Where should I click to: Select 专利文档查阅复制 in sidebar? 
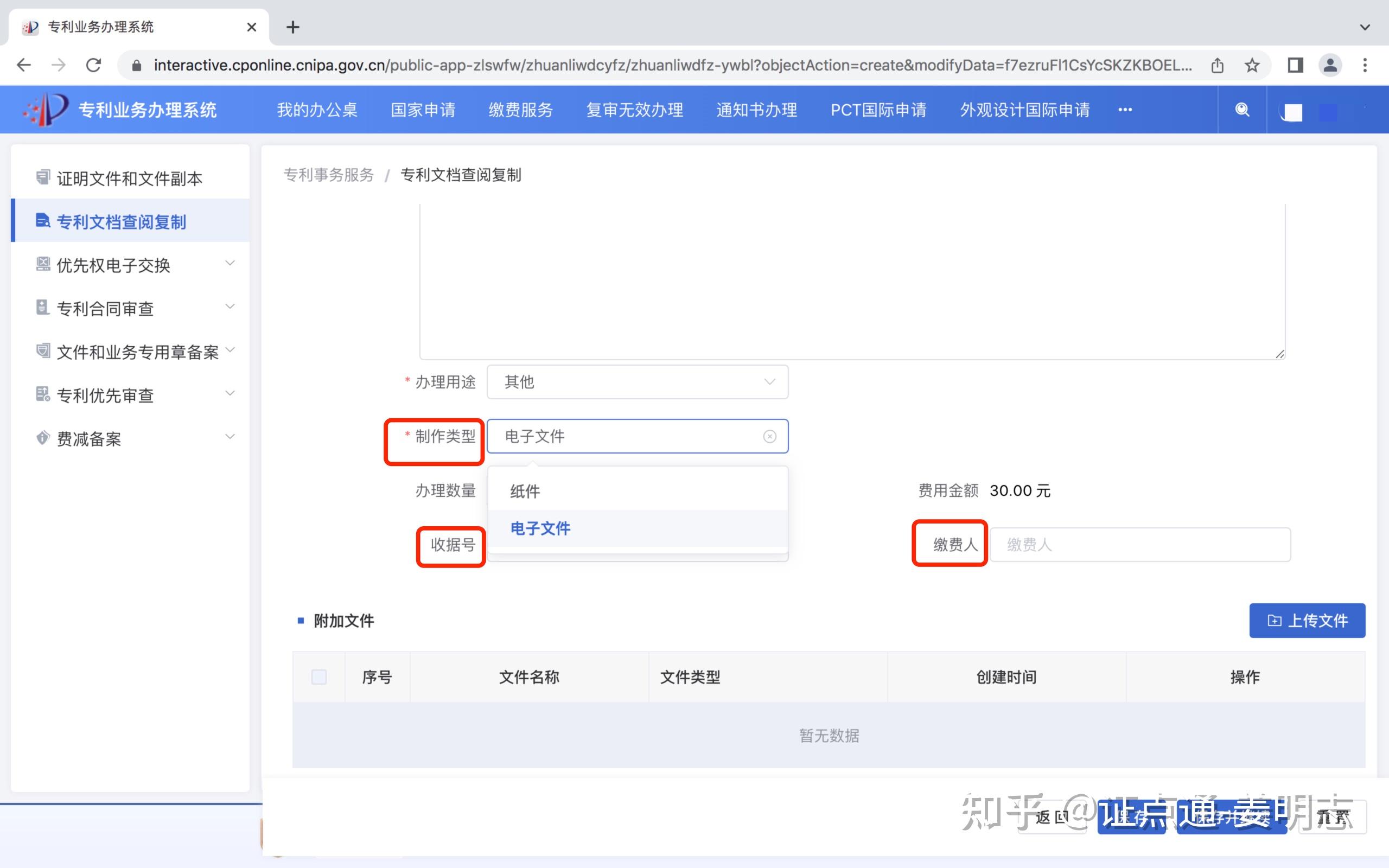click(130, 221)
